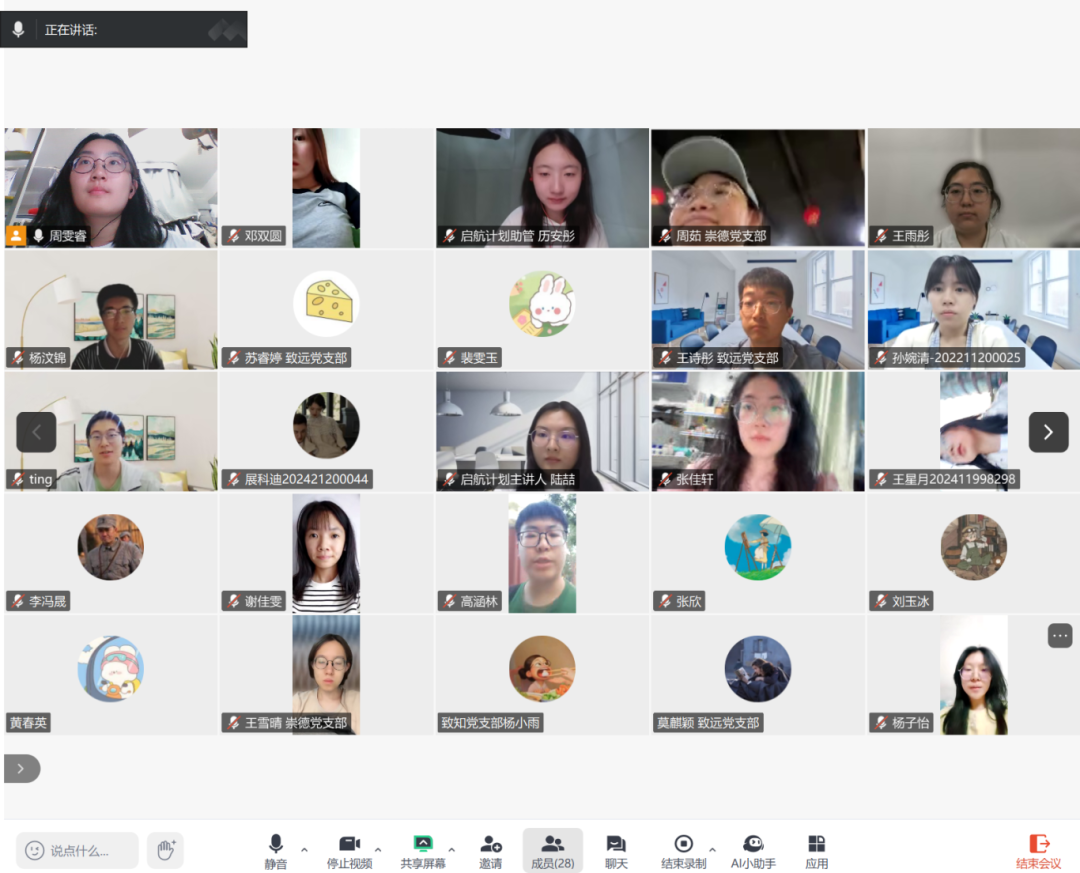The image size is (1080, 873).
Task: Expand the recording options arrow beside 结束录制
Action: point(712,850)
